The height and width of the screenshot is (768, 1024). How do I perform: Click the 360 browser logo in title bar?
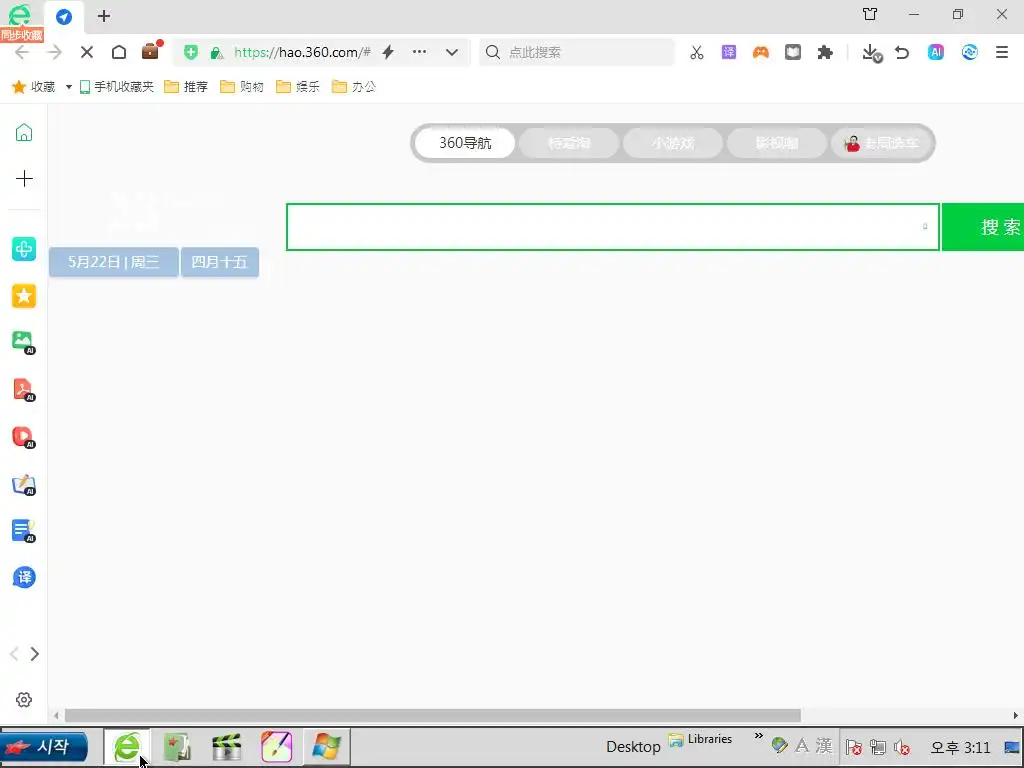20,14
